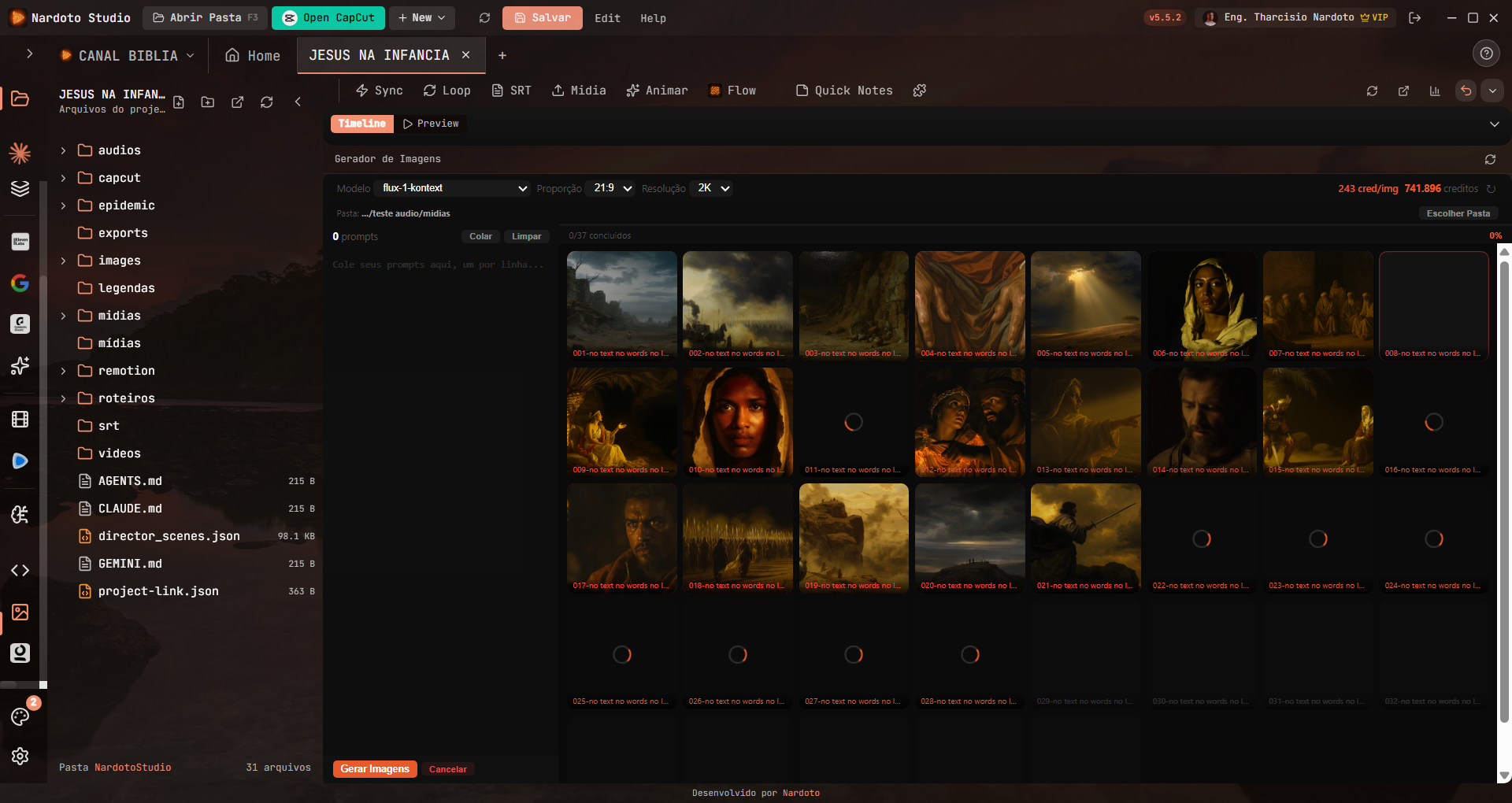The height and width of the screenshot is (803, 1512).
Task: Open the Edit menu
Action: [x=607, y=18]
